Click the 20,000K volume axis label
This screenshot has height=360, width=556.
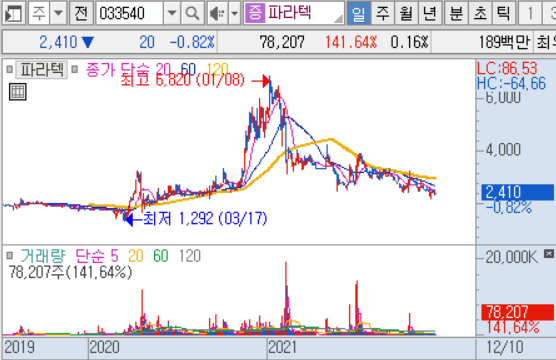(512, 257)
